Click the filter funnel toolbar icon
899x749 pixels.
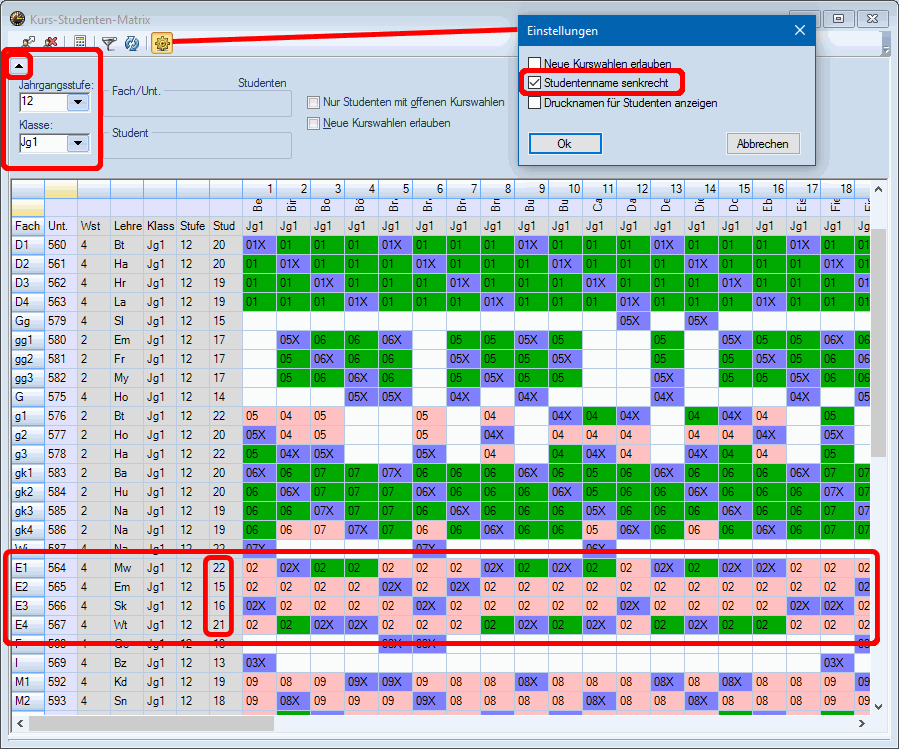pyautogui.click(x=109, y=43)
